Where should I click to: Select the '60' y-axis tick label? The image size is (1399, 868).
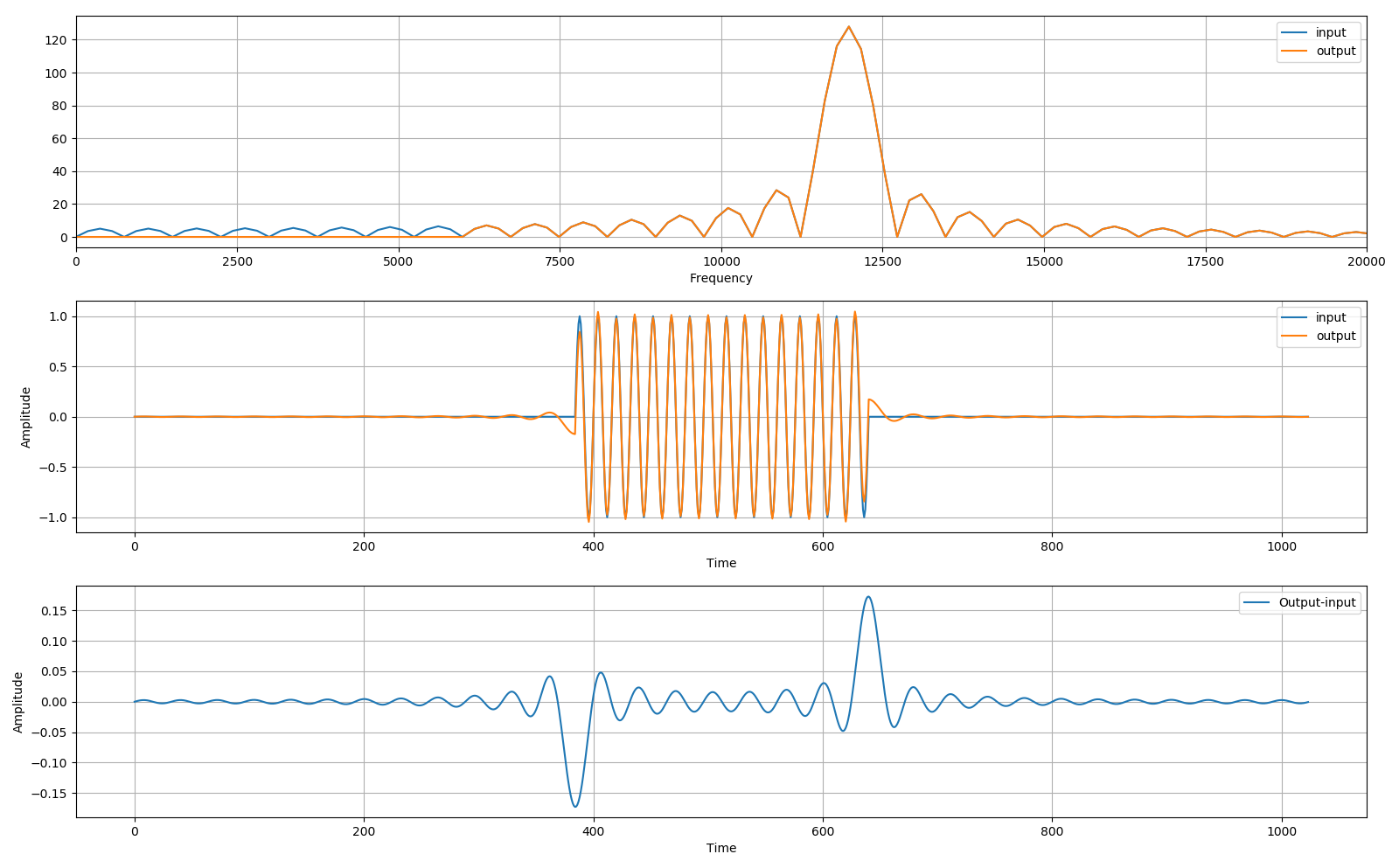[60, 139]
